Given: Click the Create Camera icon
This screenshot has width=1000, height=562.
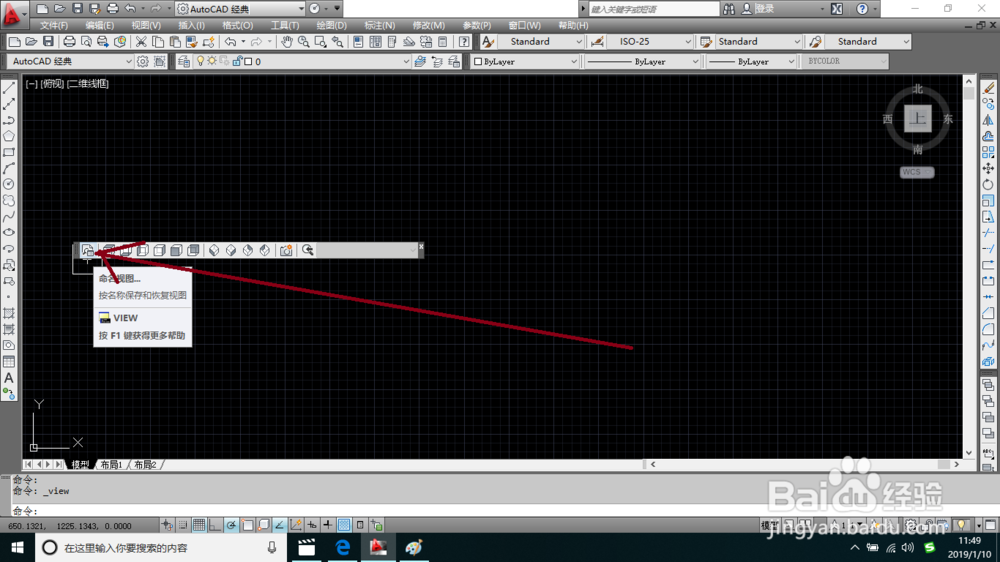Looking at the screenshot, I should click(286, 250).
